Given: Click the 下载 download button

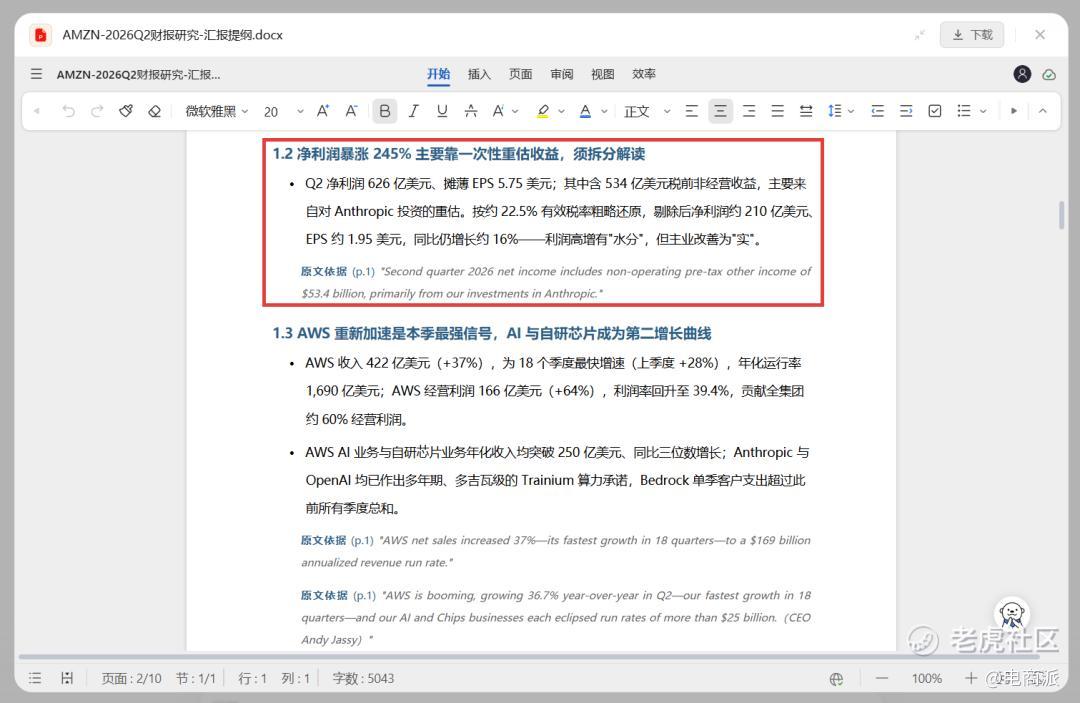Looking at the screenshot, I should click(x=972, y=35).
